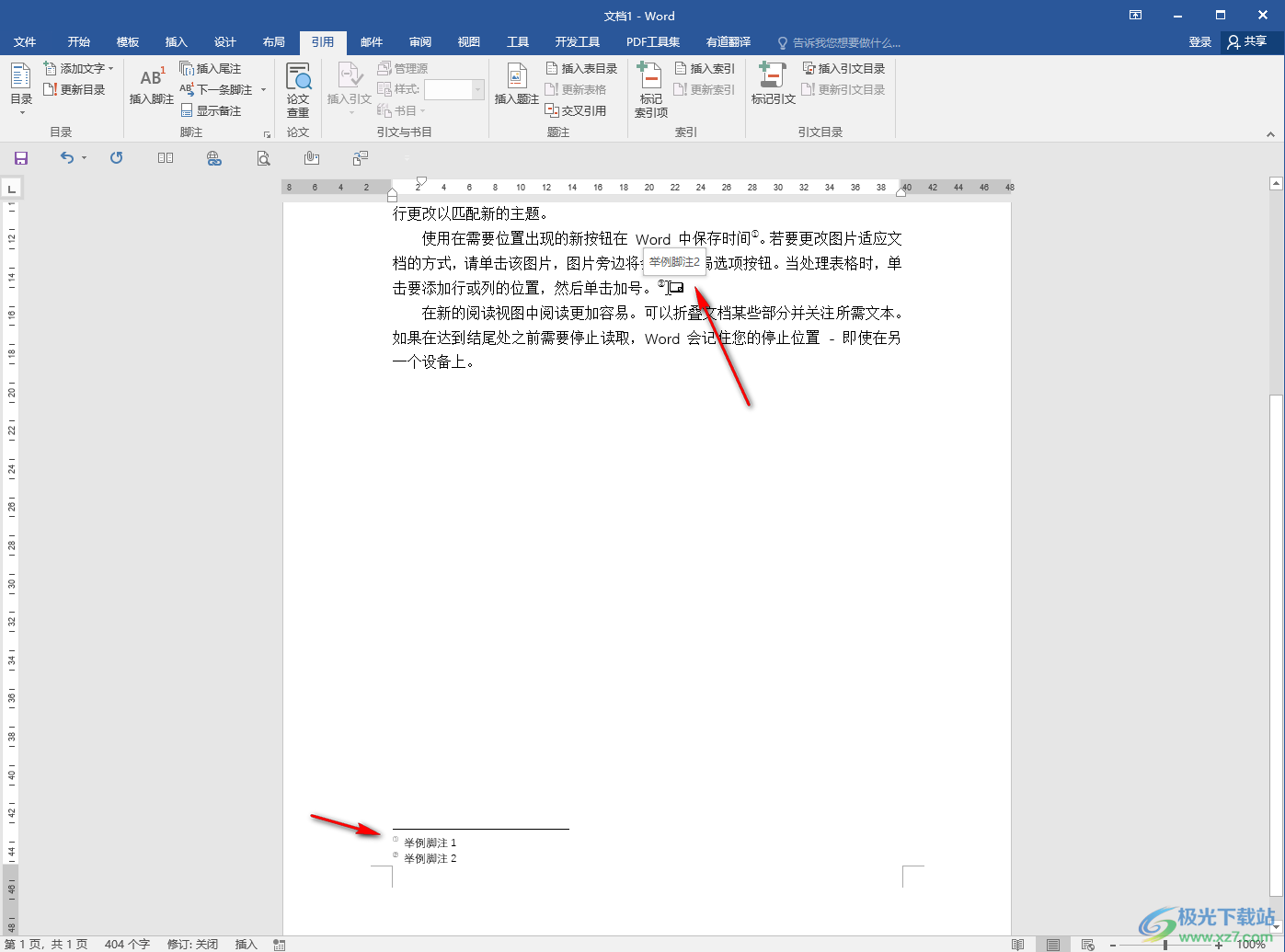Click the scroll up arrow of vertical scrollbar

click(1276, 184)
